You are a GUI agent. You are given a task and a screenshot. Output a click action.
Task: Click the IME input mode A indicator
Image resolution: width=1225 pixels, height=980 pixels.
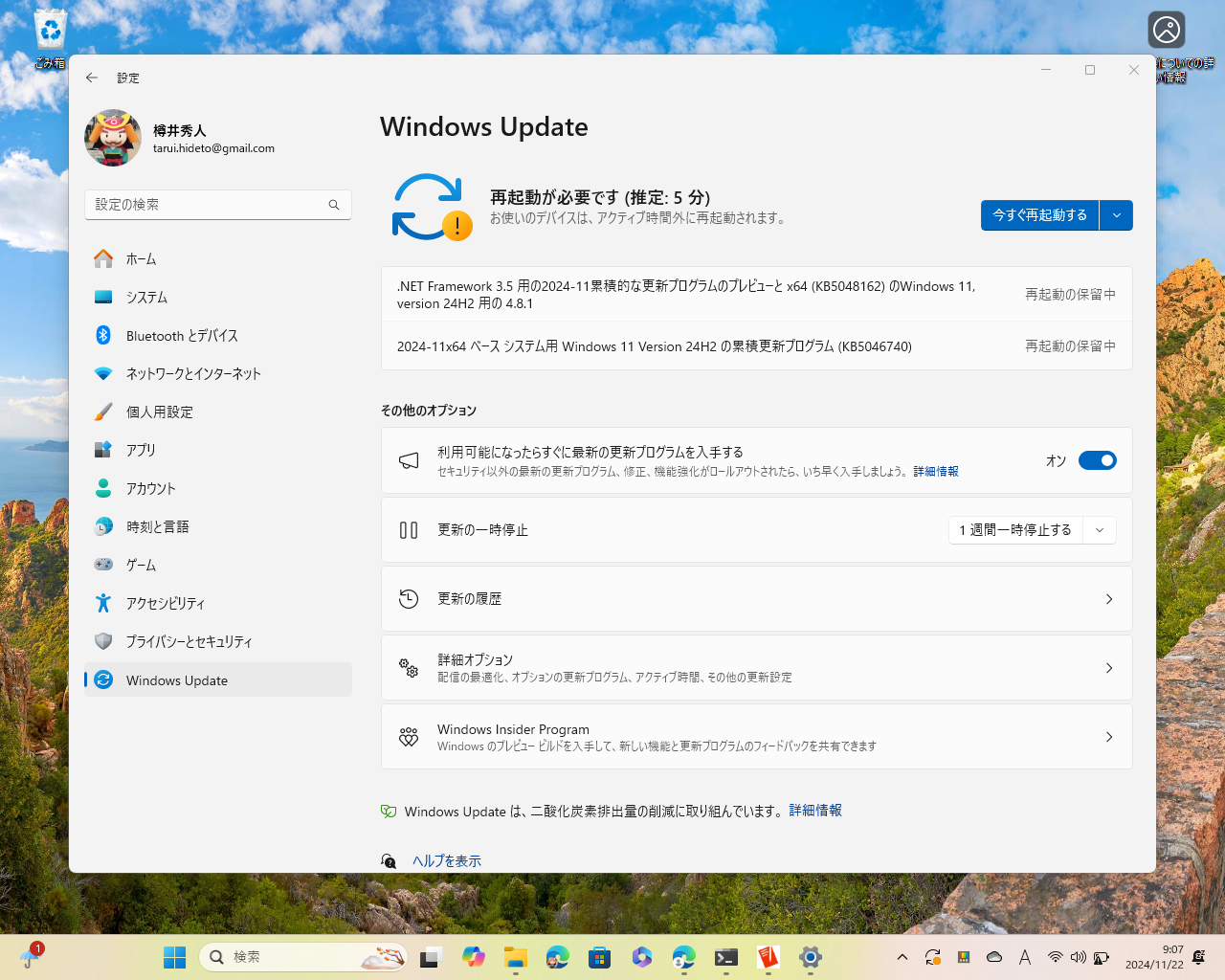click(x=1025, y=957)
